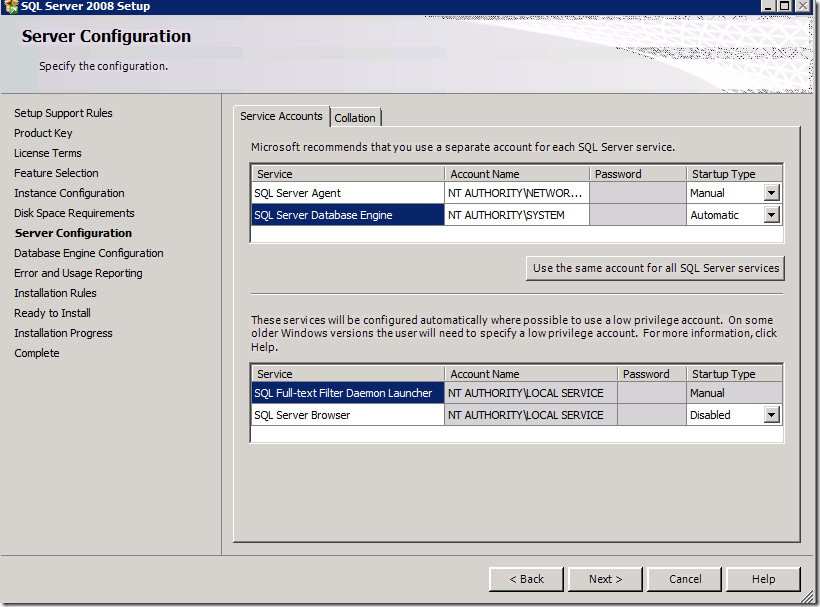Click Full-text Filter Daemon's LOCAL SERVICE account cell
Viewport: 820px width, 607px height.
click(531, 393)
